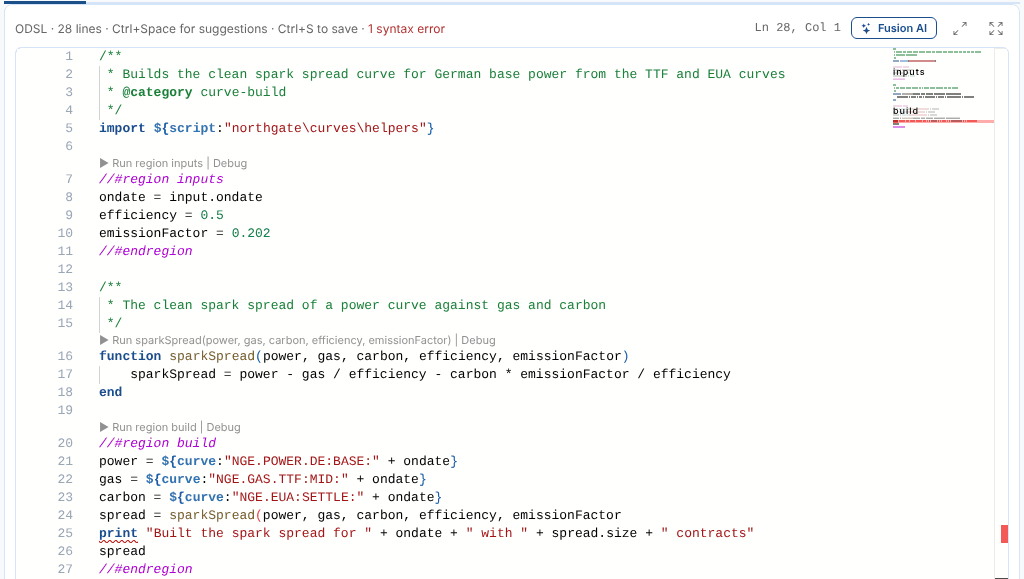Click the play icon beside Run sparkSpread
Screen dimensions: 1024x579
click(104, 340)
